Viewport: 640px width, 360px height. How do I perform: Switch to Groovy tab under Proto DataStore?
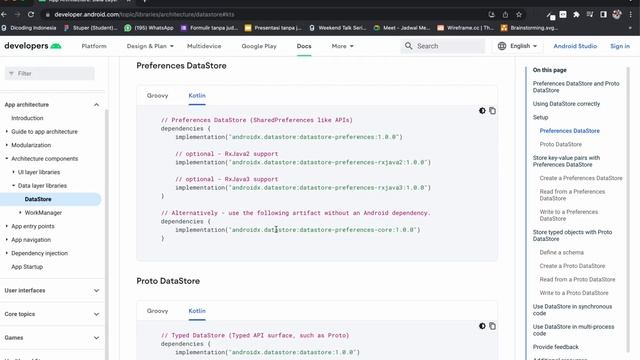(x=157, y=311)
